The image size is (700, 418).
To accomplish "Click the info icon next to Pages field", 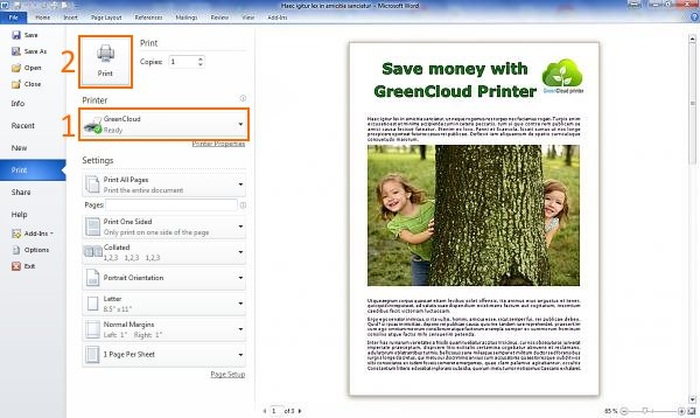I will point(243,205).
